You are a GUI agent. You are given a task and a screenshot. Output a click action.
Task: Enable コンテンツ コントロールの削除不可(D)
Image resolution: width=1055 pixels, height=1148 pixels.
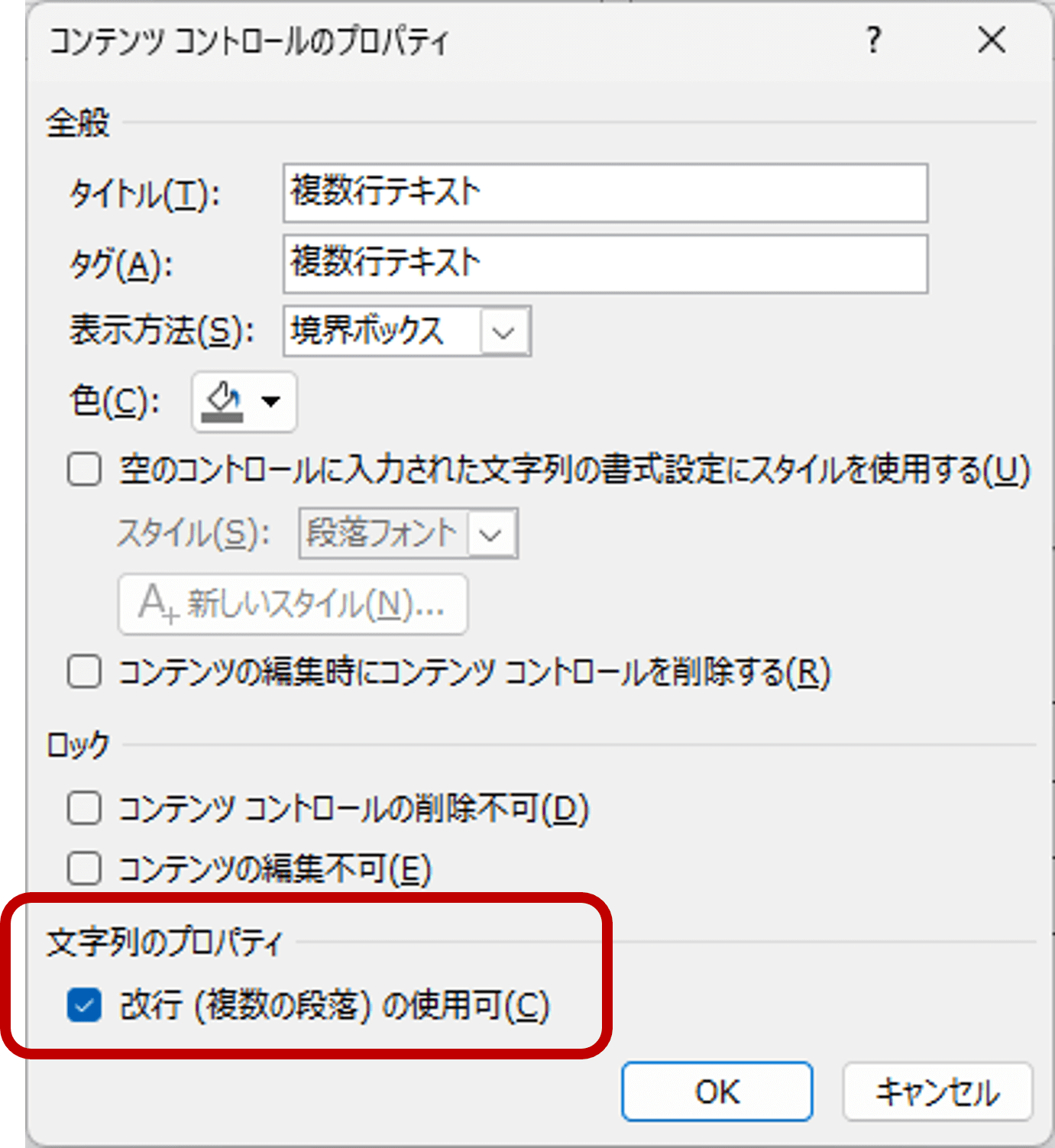(x=84, y=809)
